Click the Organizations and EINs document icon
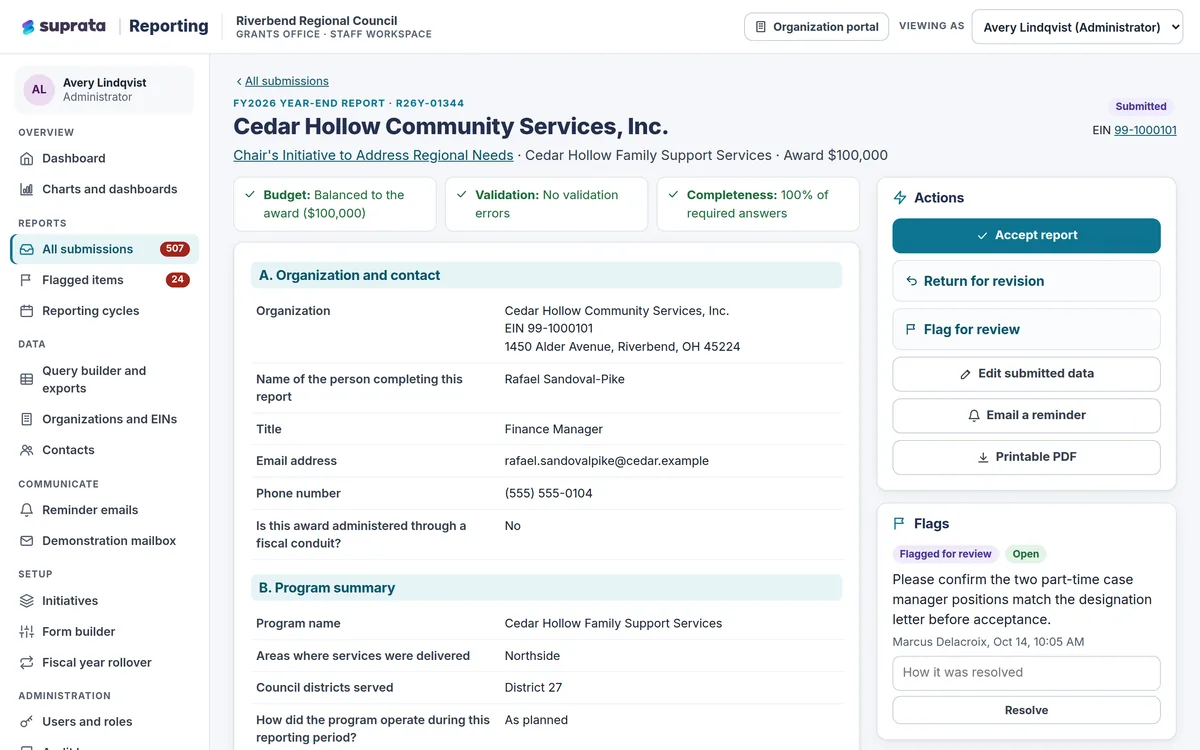This screenshot has height=750, width=1200. pyautogui.click(x=27, y=420)
